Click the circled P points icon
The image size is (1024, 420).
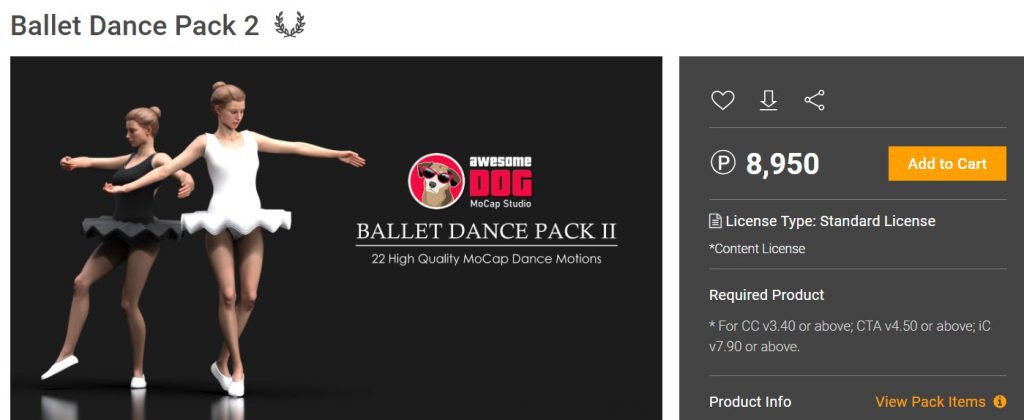[x=723, y=163]
